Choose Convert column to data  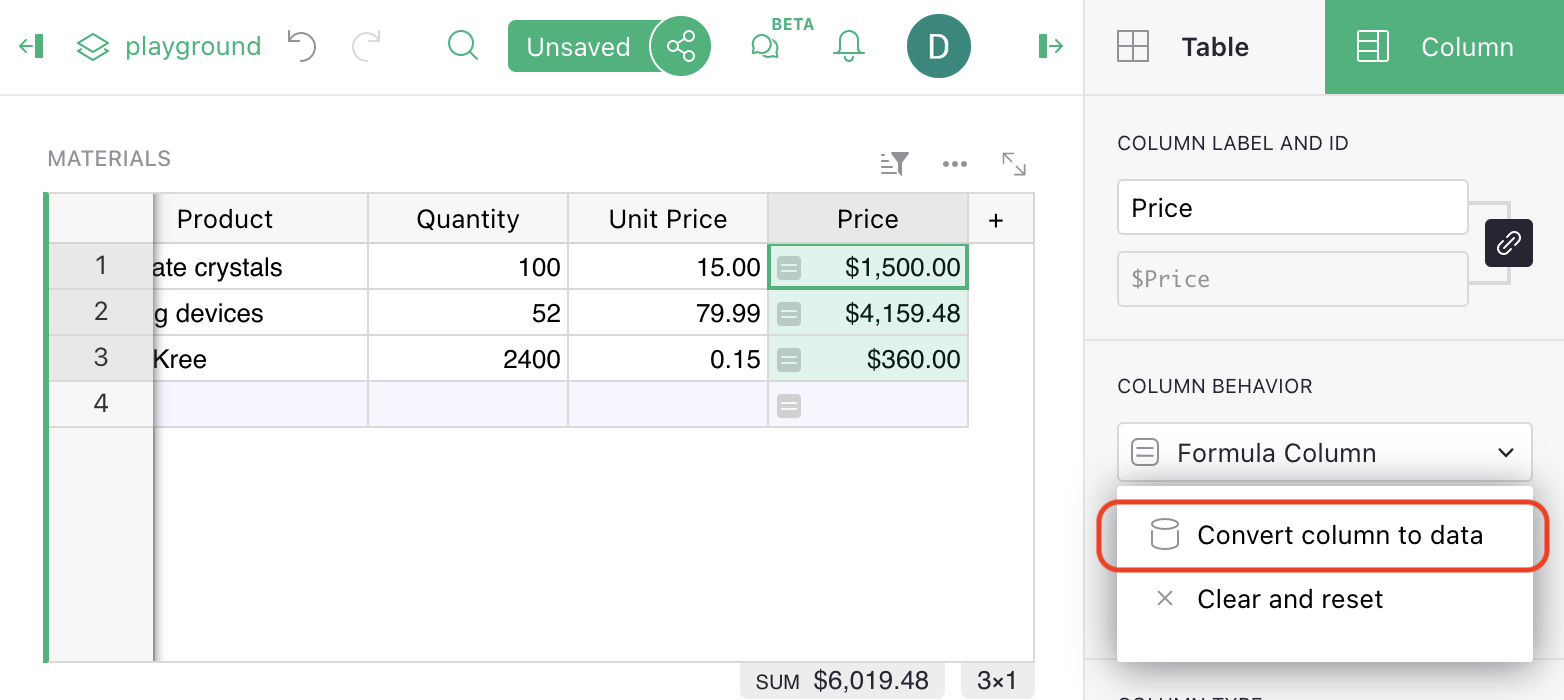[x=1323, y=535]
